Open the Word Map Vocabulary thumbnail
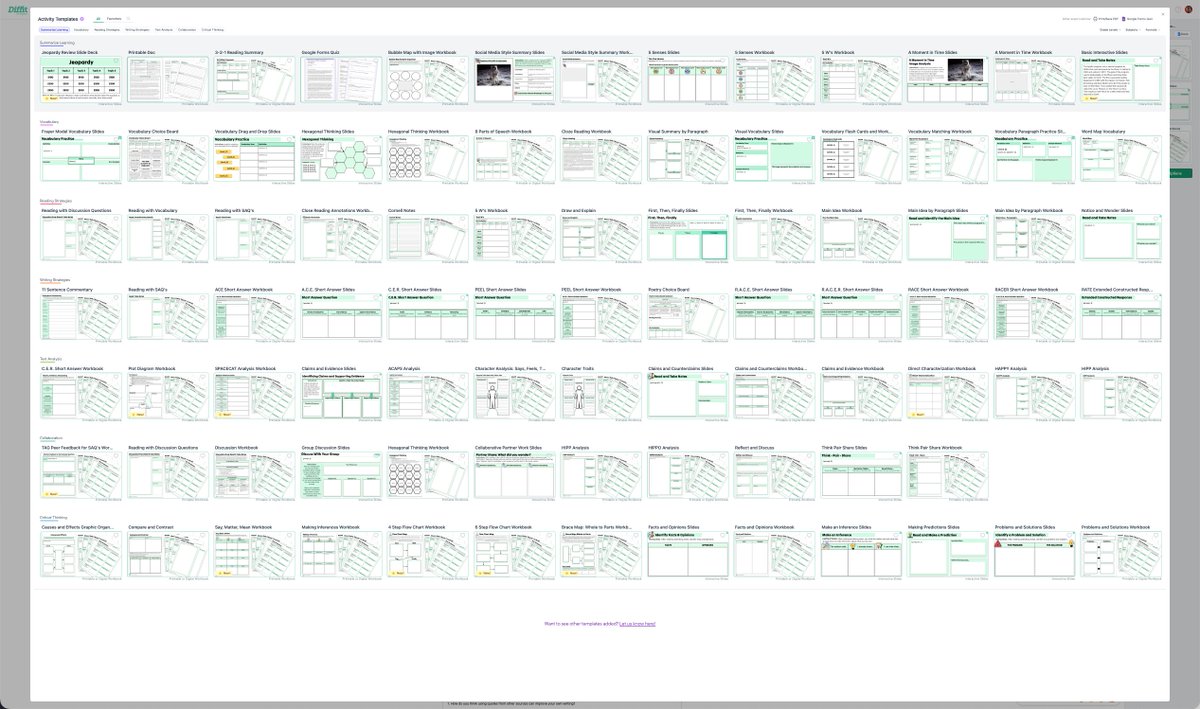 click(1122, 158)
